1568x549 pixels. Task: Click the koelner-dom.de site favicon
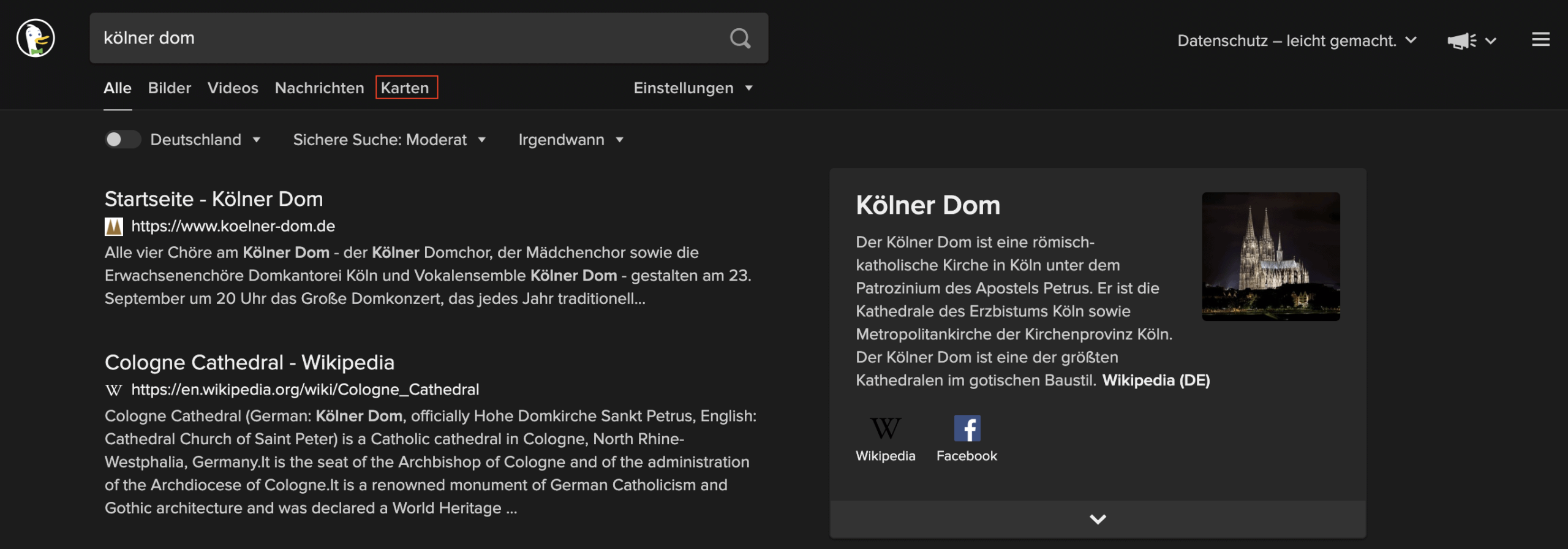pyautogui.click(x=115, y=226)
